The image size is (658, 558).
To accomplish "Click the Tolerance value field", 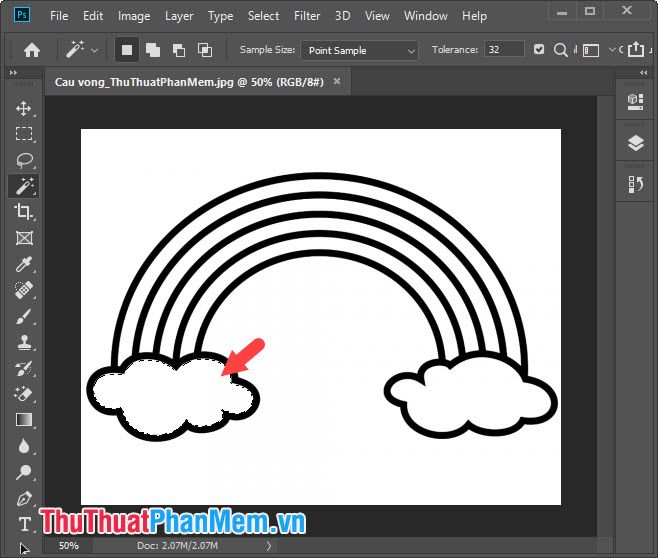I will tap(504, 50).
